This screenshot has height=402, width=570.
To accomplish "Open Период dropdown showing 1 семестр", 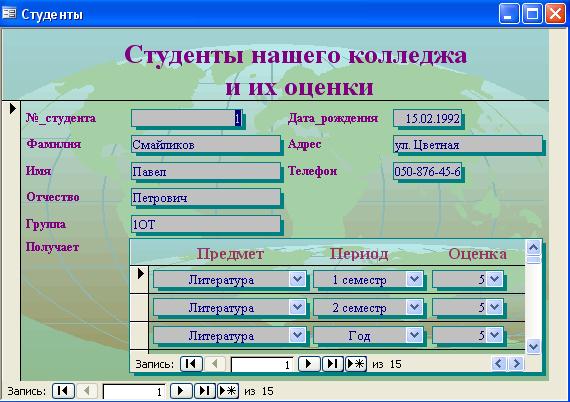I will [414, 280].
